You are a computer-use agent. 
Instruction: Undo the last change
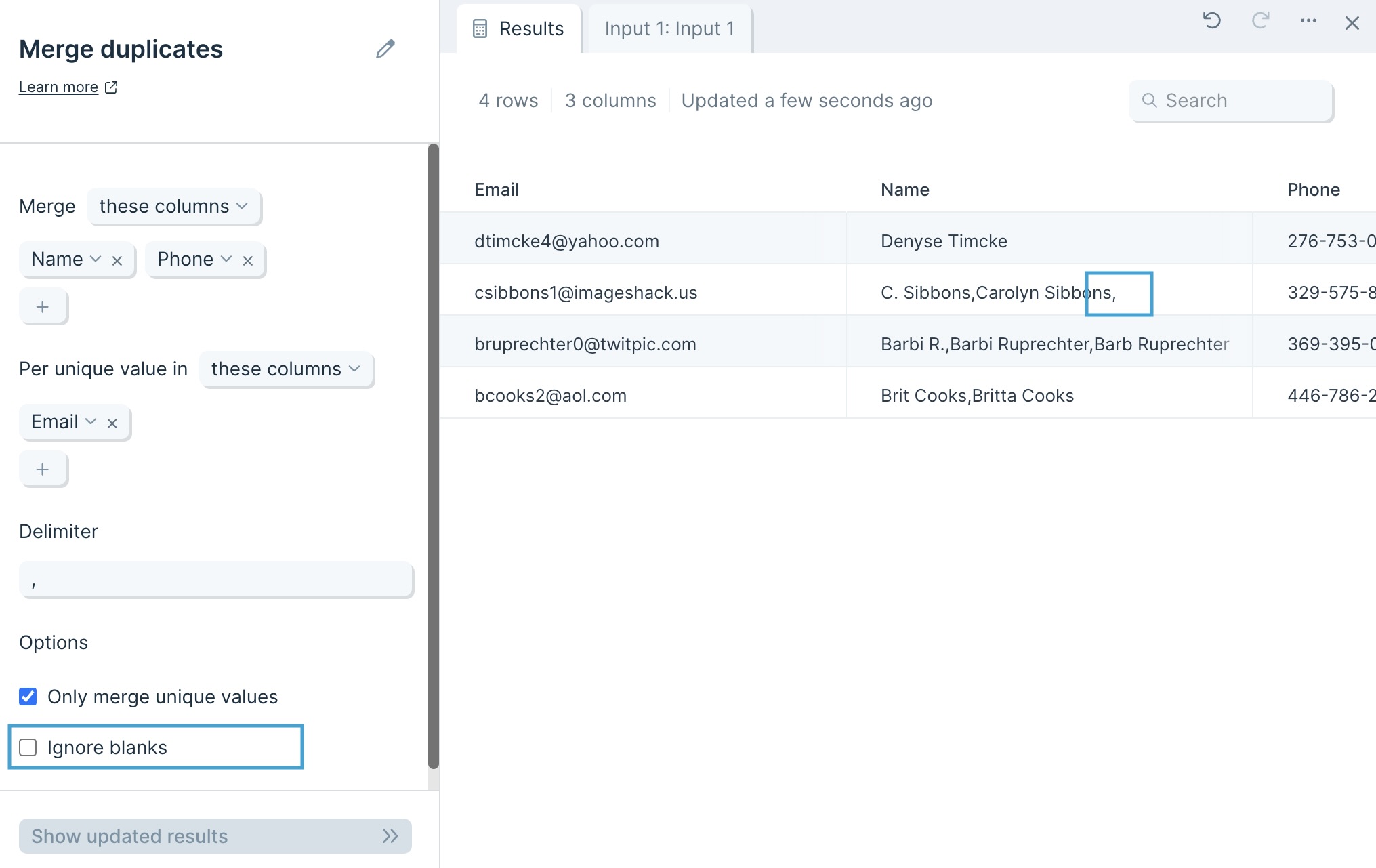[x=1212, y=21]
